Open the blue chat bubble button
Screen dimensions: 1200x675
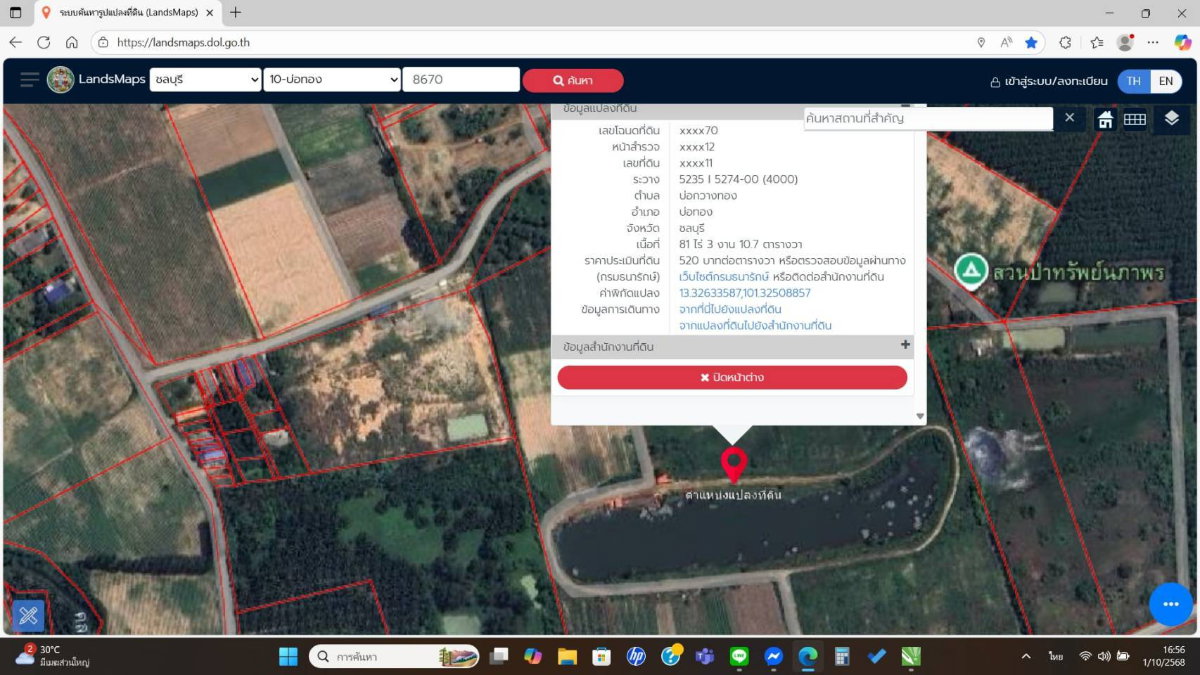click(1170, 604)
